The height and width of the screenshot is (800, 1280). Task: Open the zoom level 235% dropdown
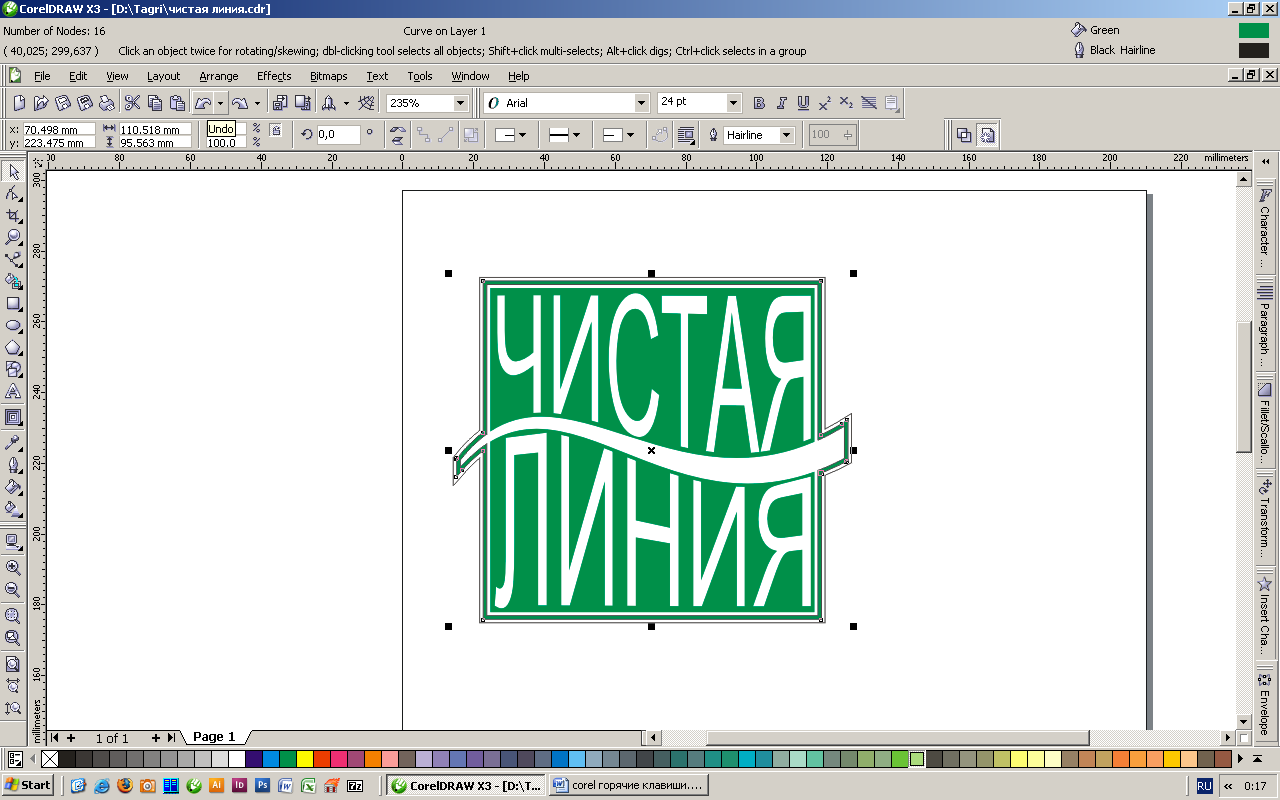(461, 103)
